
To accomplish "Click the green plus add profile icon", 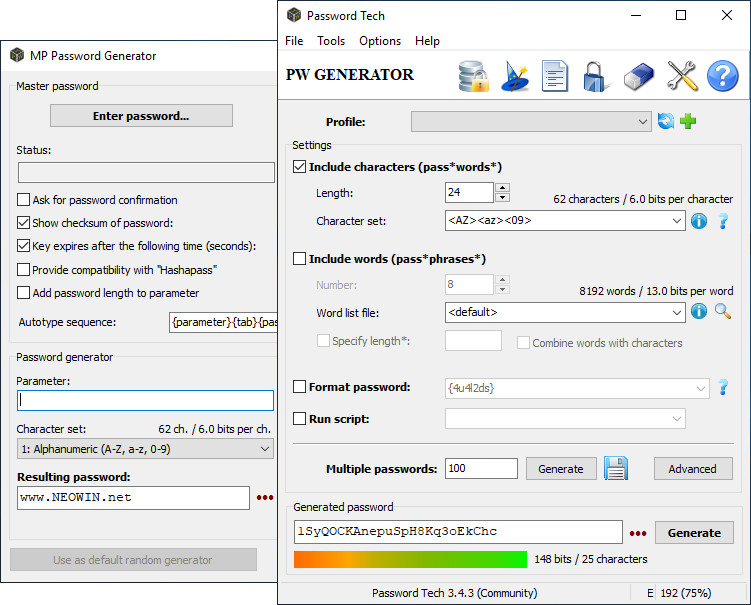I will tap(688, 122).
